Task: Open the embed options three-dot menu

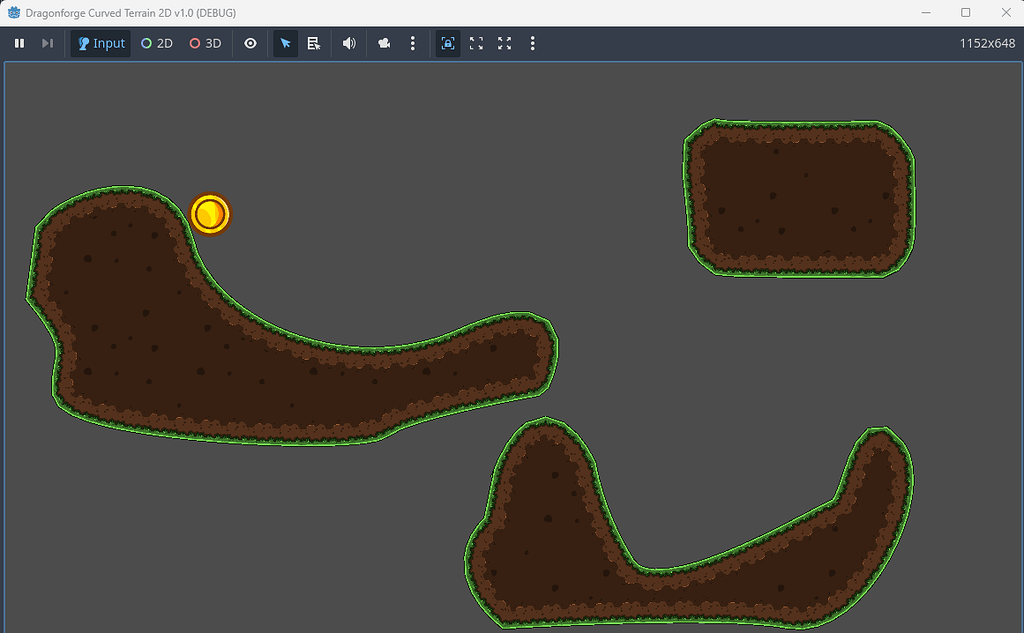Action: pos(532,43)
